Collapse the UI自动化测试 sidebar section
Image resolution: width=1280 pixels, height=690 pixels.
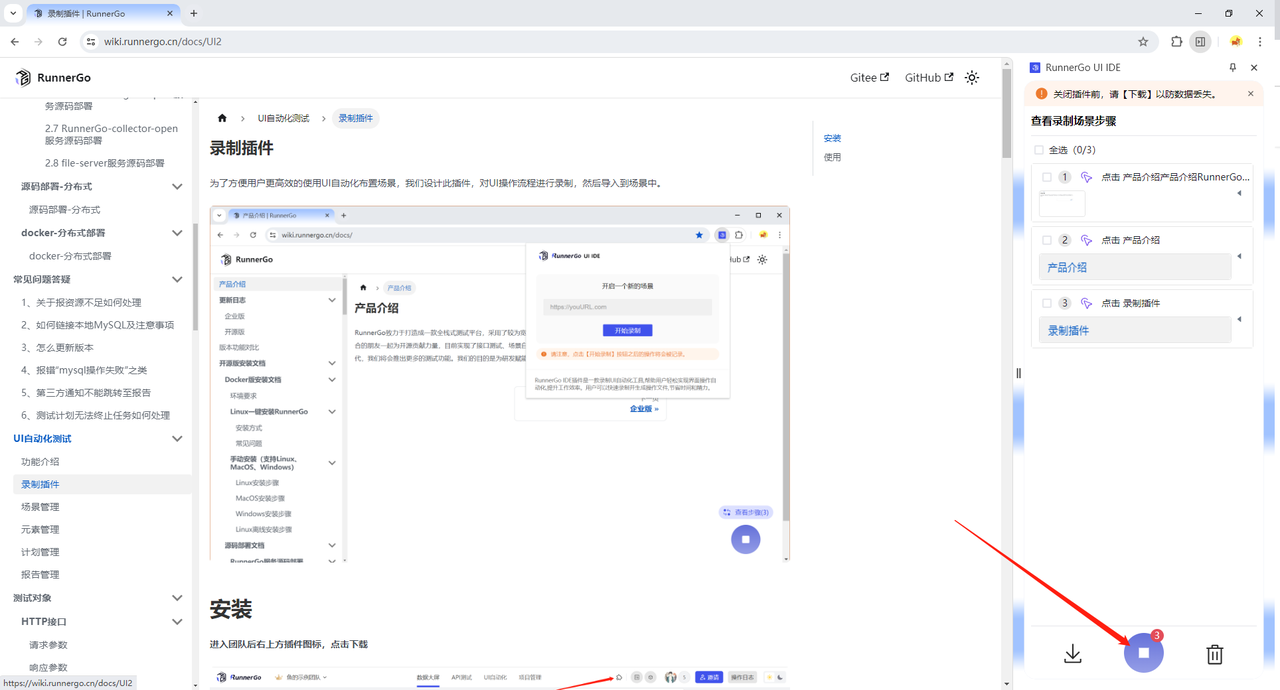tap(177, 438)
